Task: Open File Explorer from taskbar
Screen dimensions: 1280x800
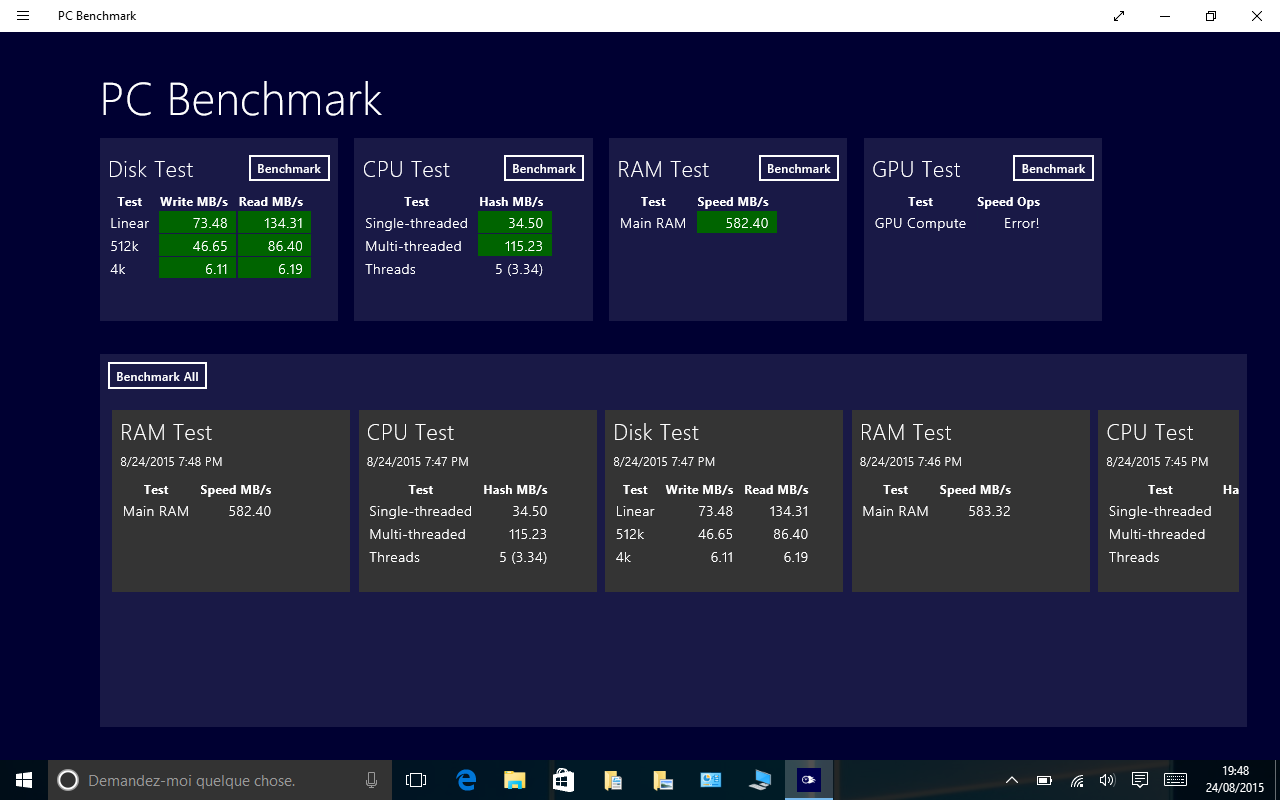Action: (x=514, y=780)
